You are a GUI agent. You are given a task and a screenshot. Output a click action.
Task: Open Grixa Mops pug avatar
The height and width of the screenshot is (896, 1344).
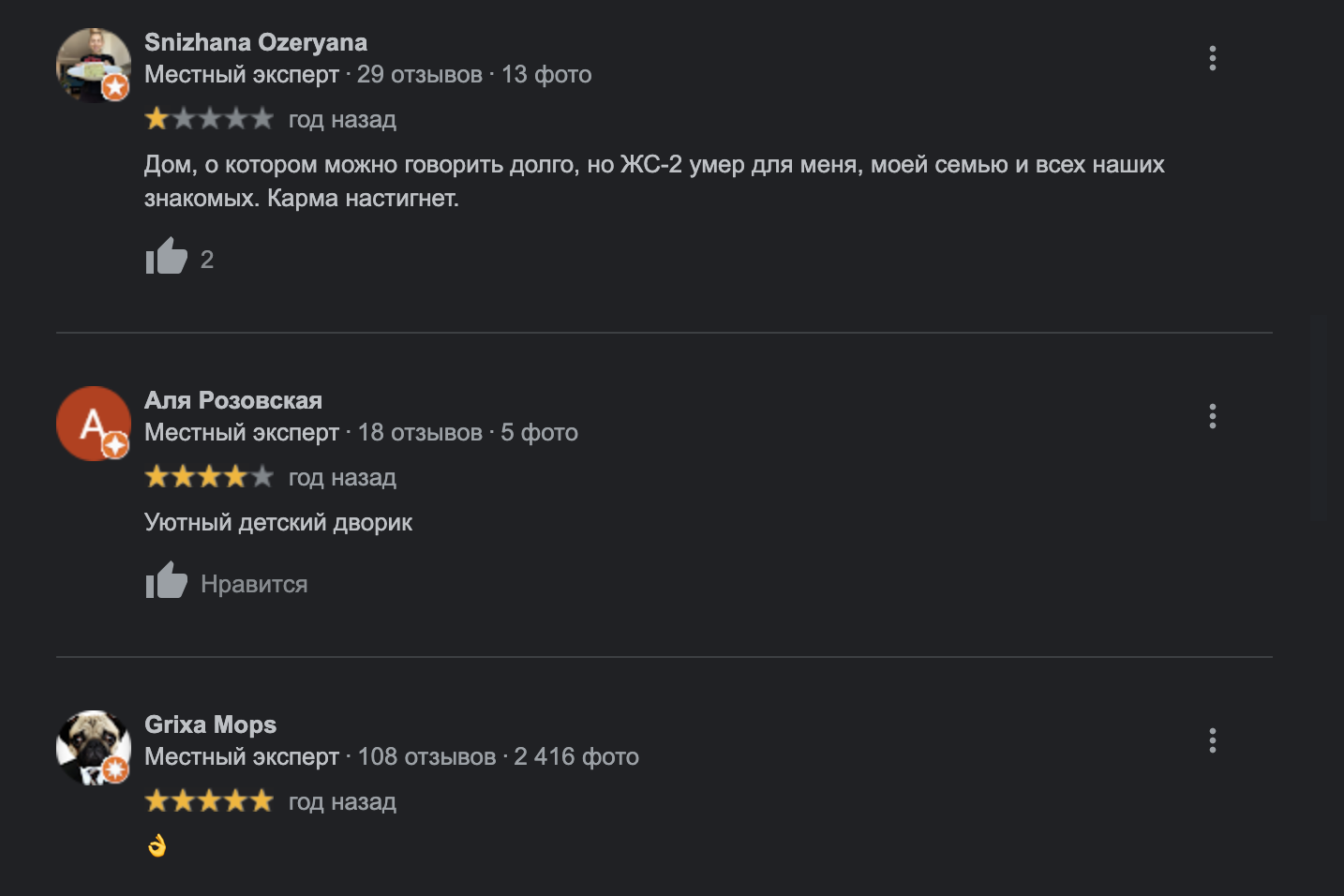(93, 747)
